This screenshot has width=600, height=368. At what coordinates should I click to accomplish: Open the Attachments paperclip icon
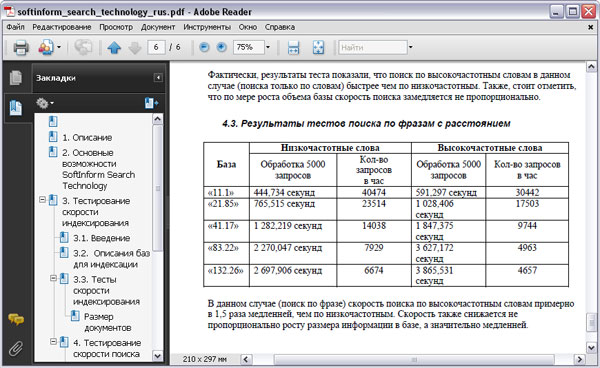point(16,348)
